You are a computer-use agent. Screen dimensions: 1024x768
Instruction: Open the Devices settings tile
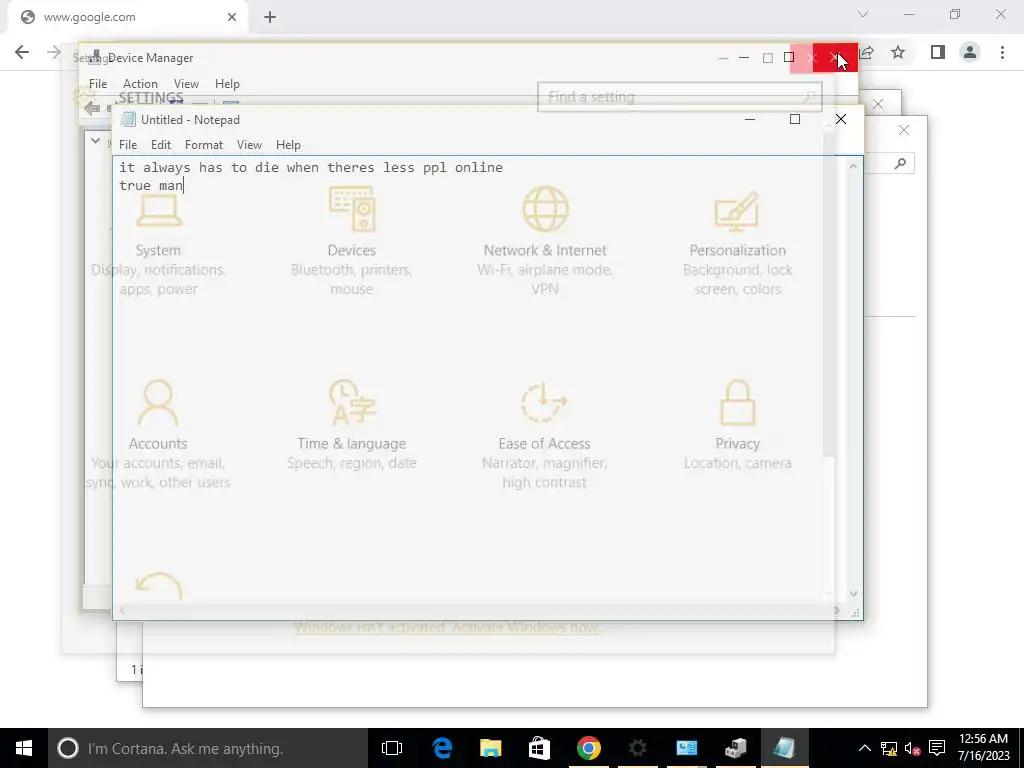click(351, 242)
